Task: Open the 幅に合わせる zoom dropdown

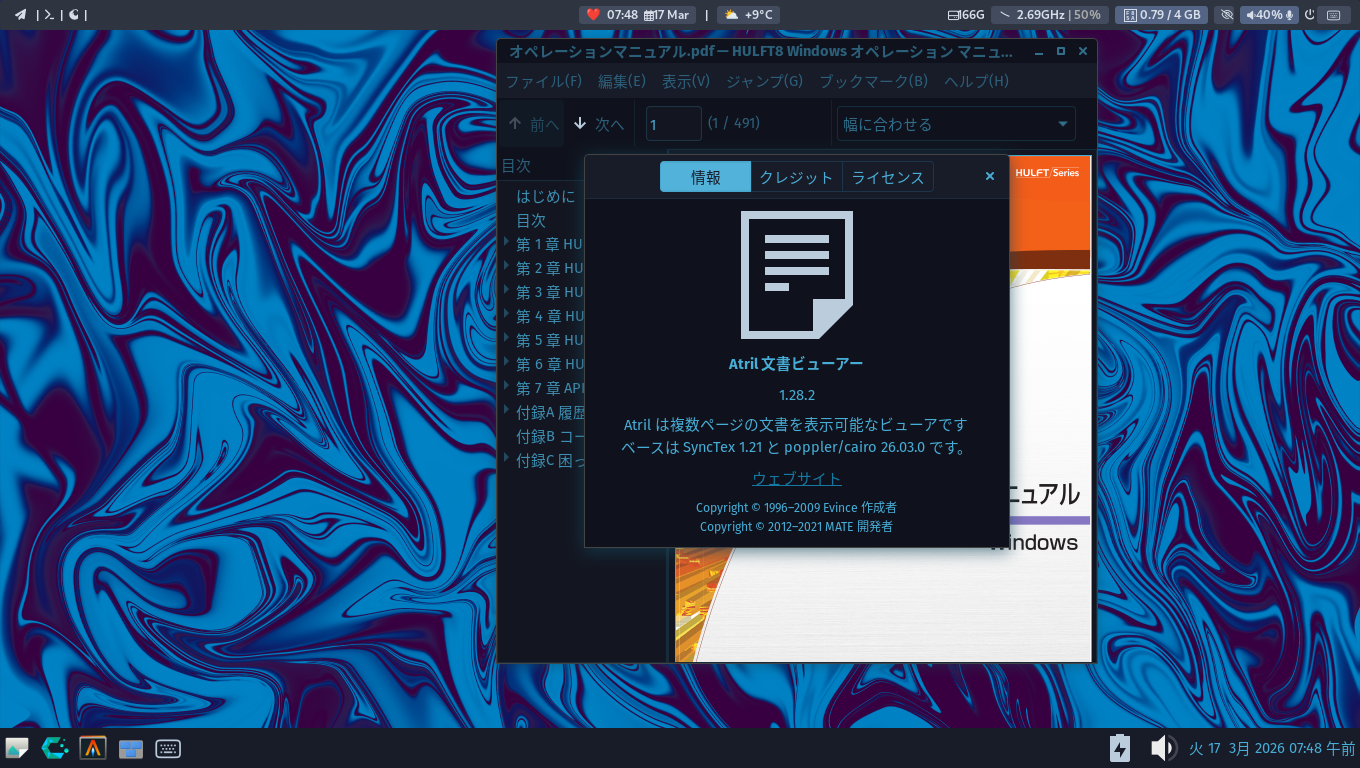Action: (x=956, y=124)
